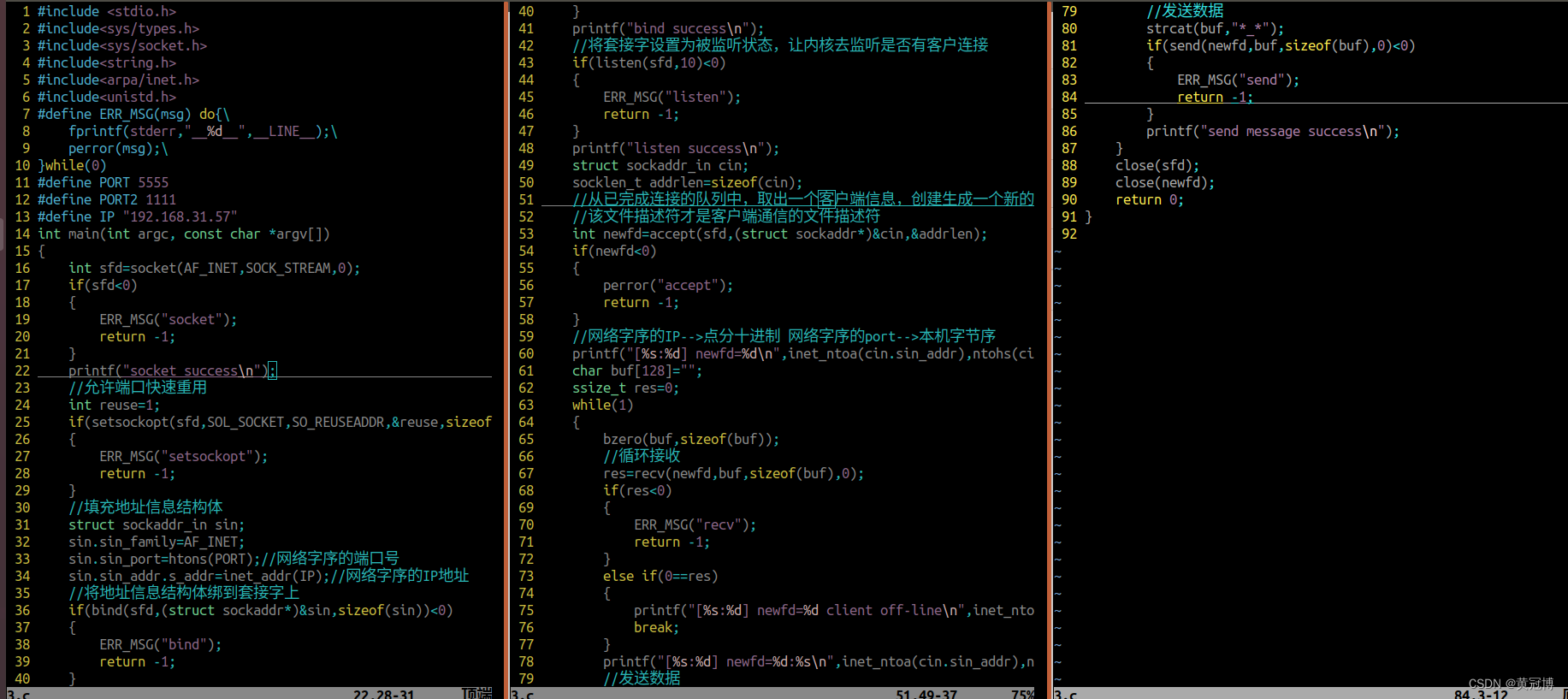Click the '#define IP "192.168.31.57"' line

coord(138,216)
